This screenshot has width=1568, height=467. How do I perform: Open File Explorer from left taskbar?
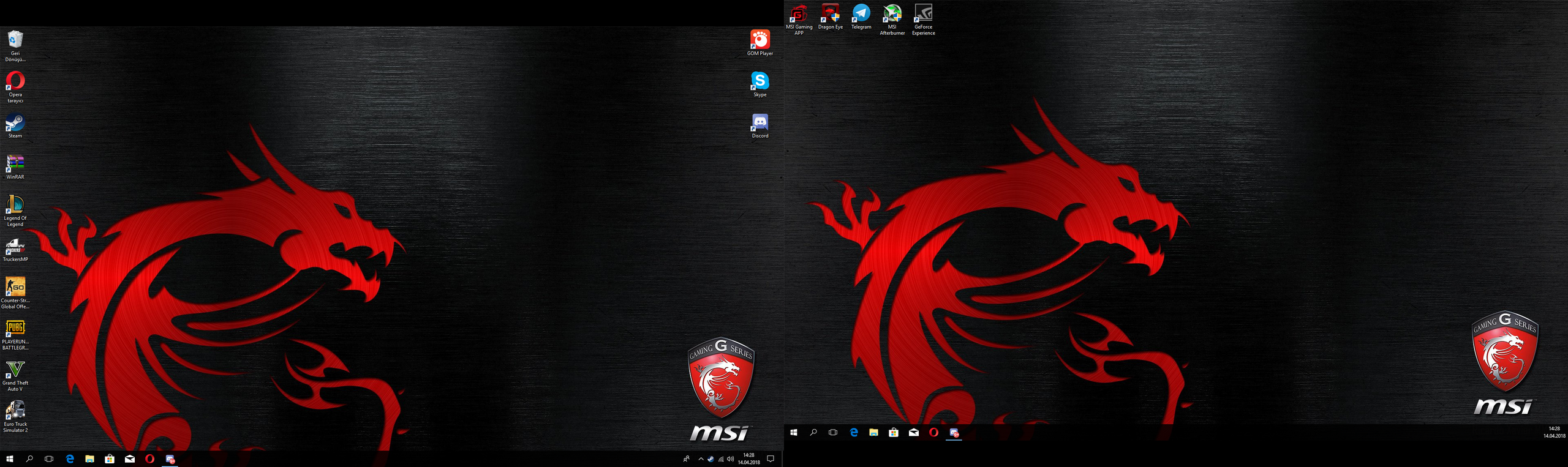point(89,459)
